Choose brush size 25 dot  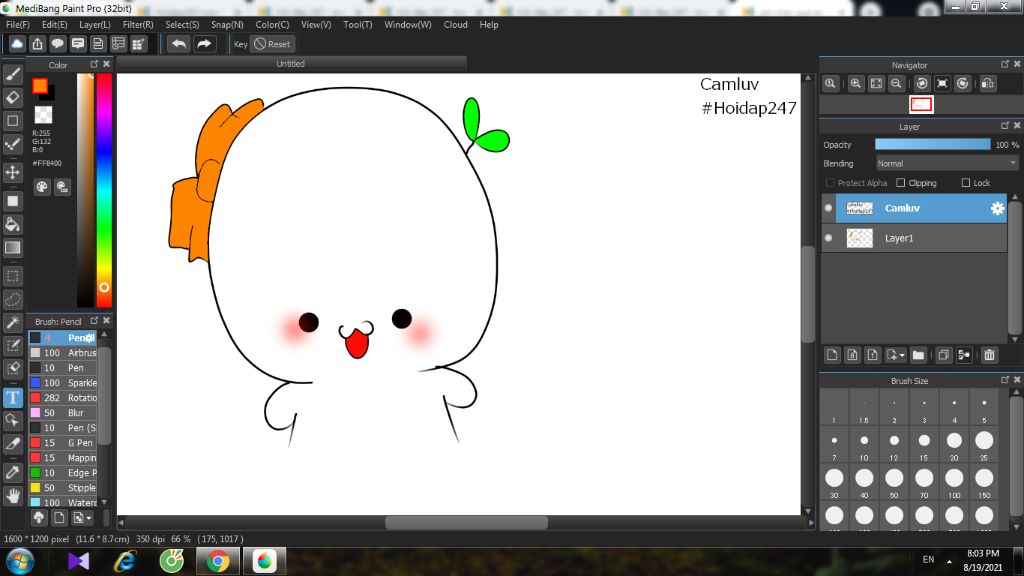984,440
